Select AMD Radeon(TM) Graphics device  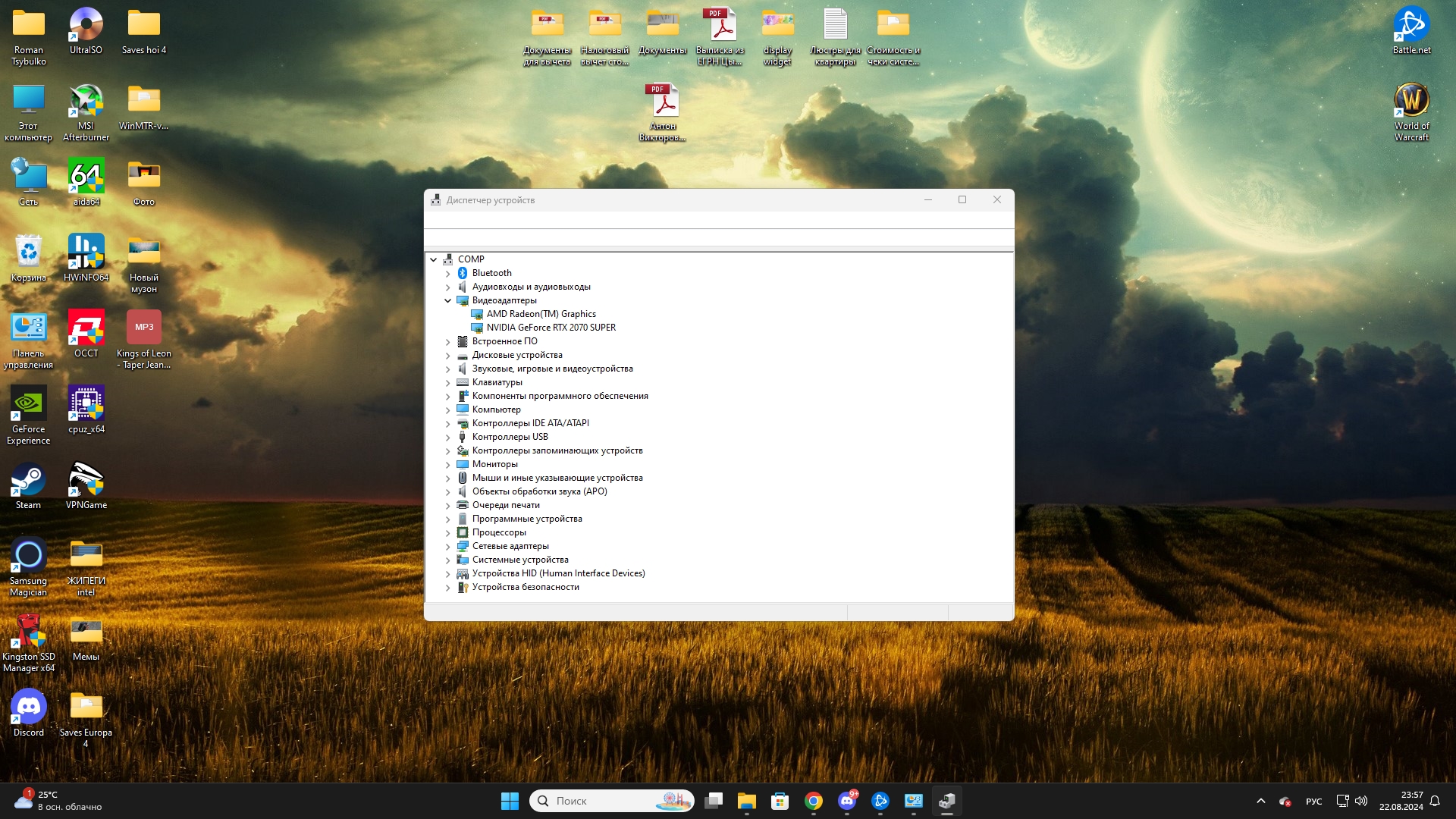(541, 314)
